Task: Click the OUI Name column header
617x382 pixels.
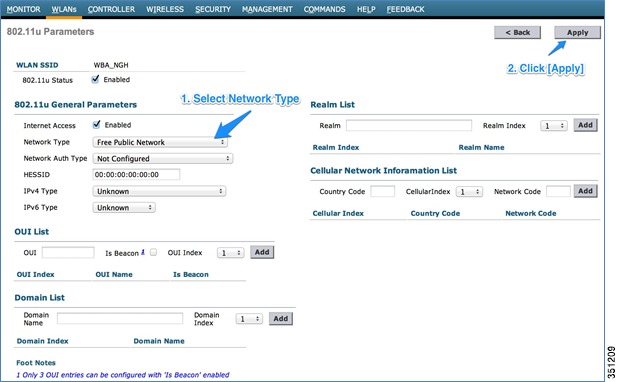Action: (114, 274)
